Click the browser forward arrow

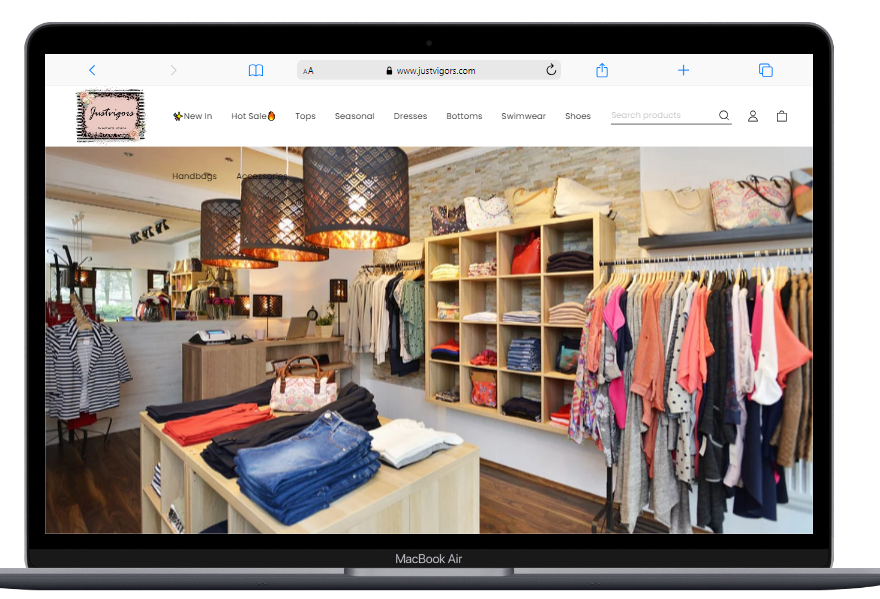tap(173, 70)
